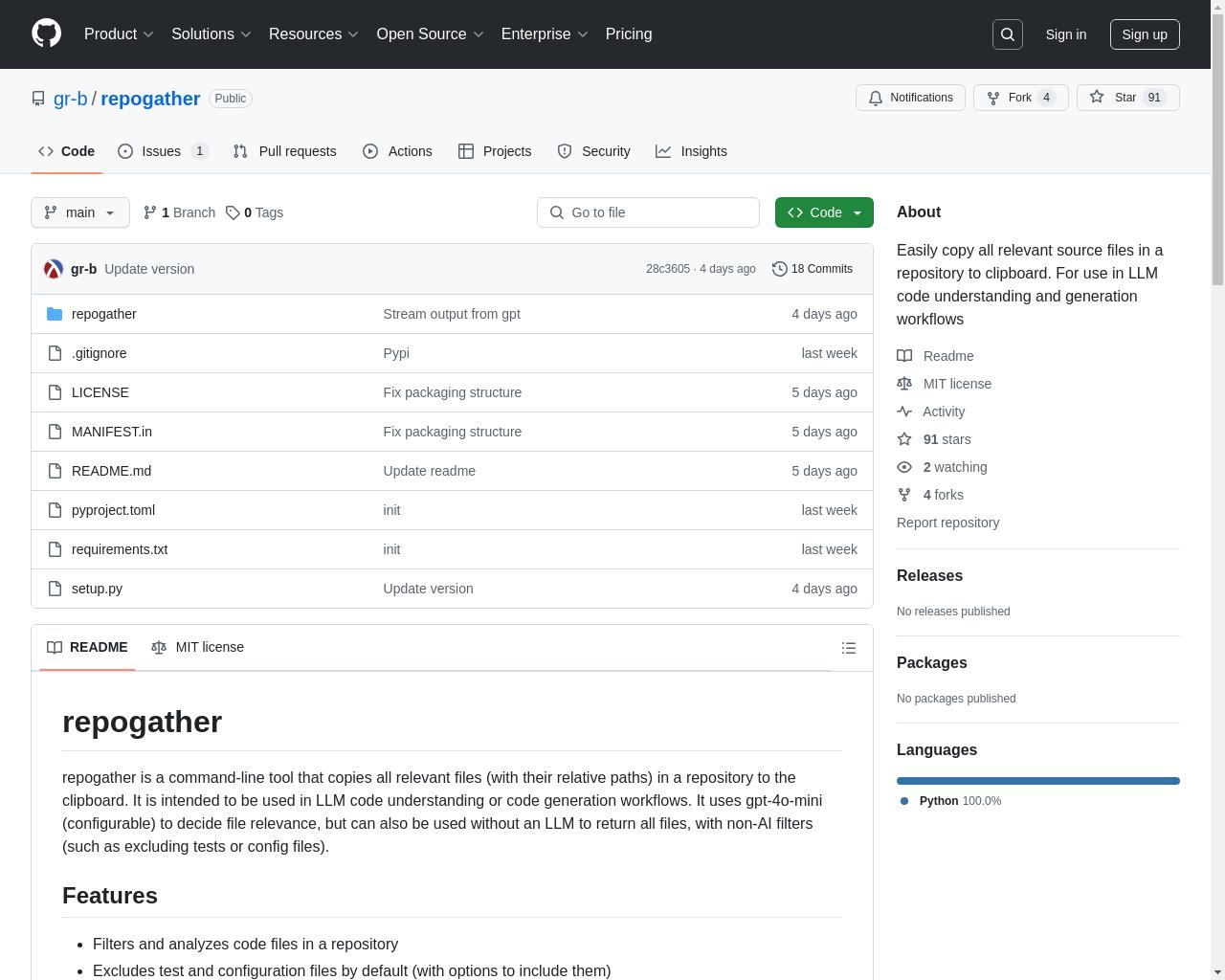Open requirements.txt file

[120, 549]
